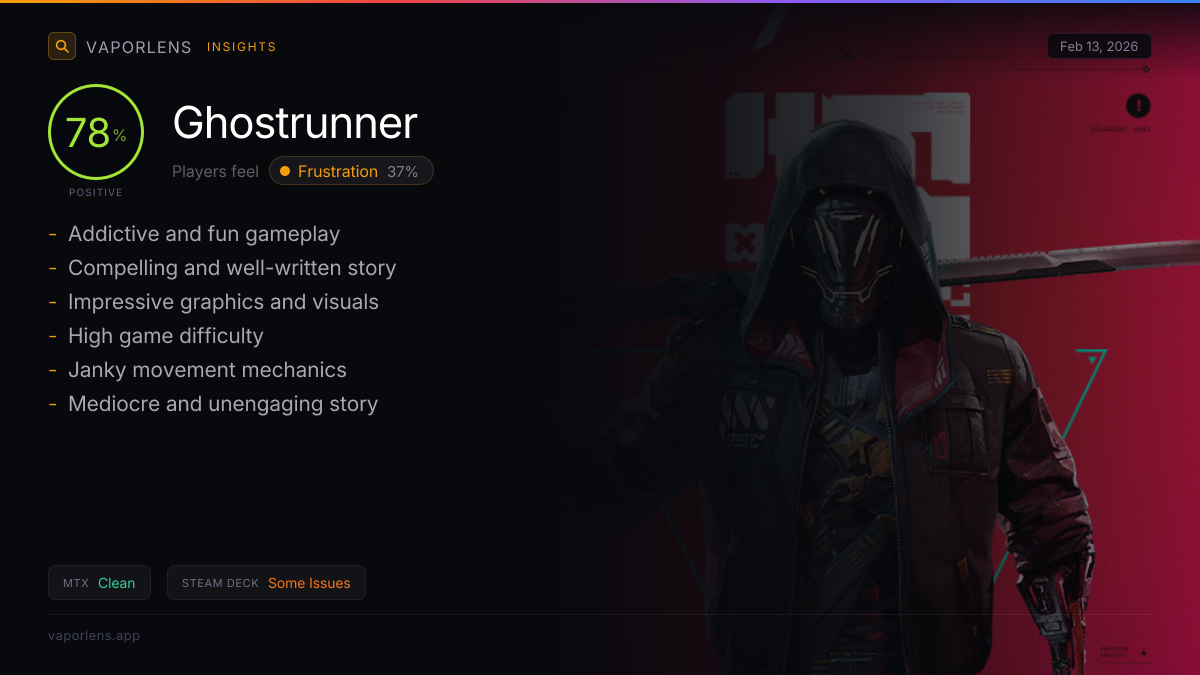Click the green 78% positive score ring
Image resolution: width=1200 pixels, height=675 pixels.
pyautogui.click(x=96, y=132)
